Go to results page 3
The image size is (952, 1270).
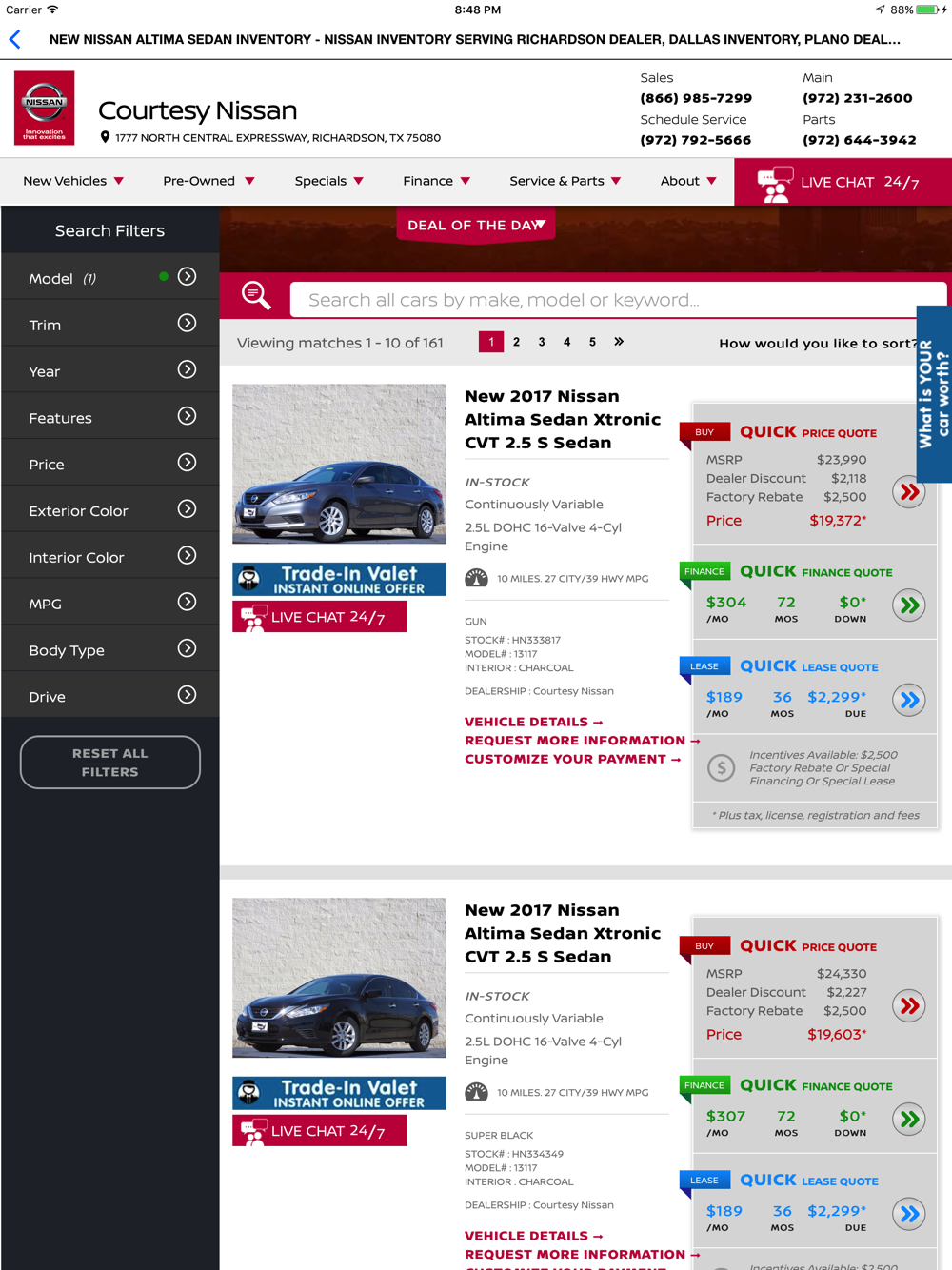542,341
